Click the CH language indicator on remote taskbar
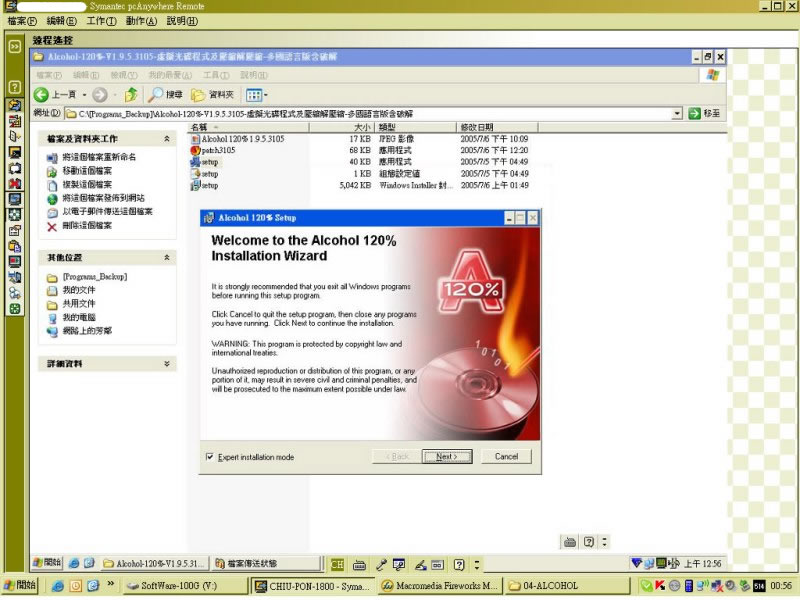The width and height of the screenshot is (800, 600). point(337,564)
